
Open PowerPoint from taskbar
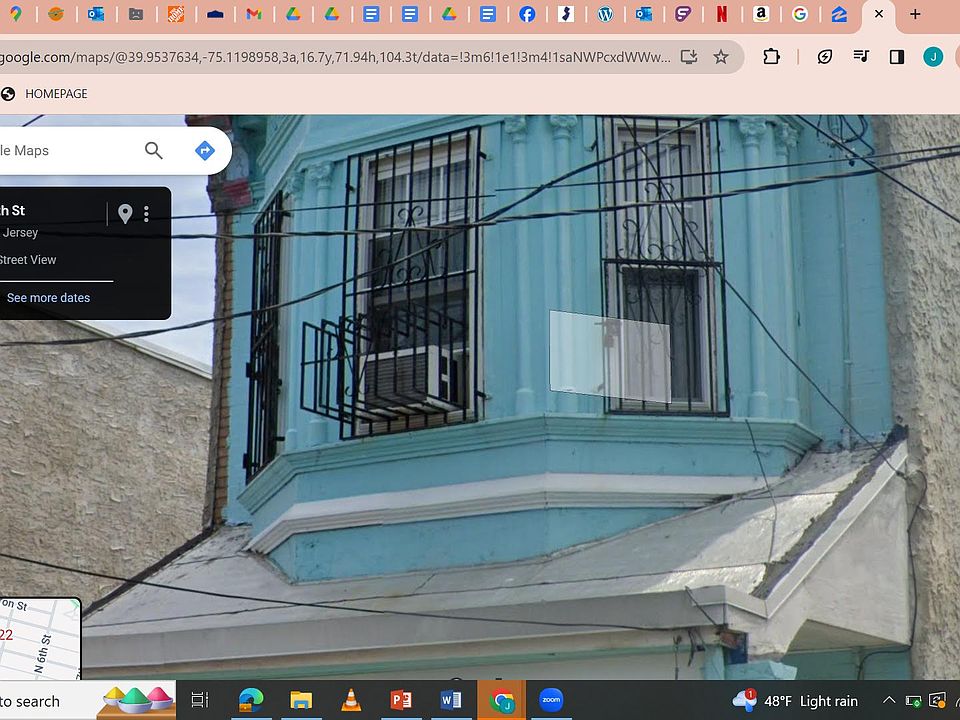(x=400, y=700)
